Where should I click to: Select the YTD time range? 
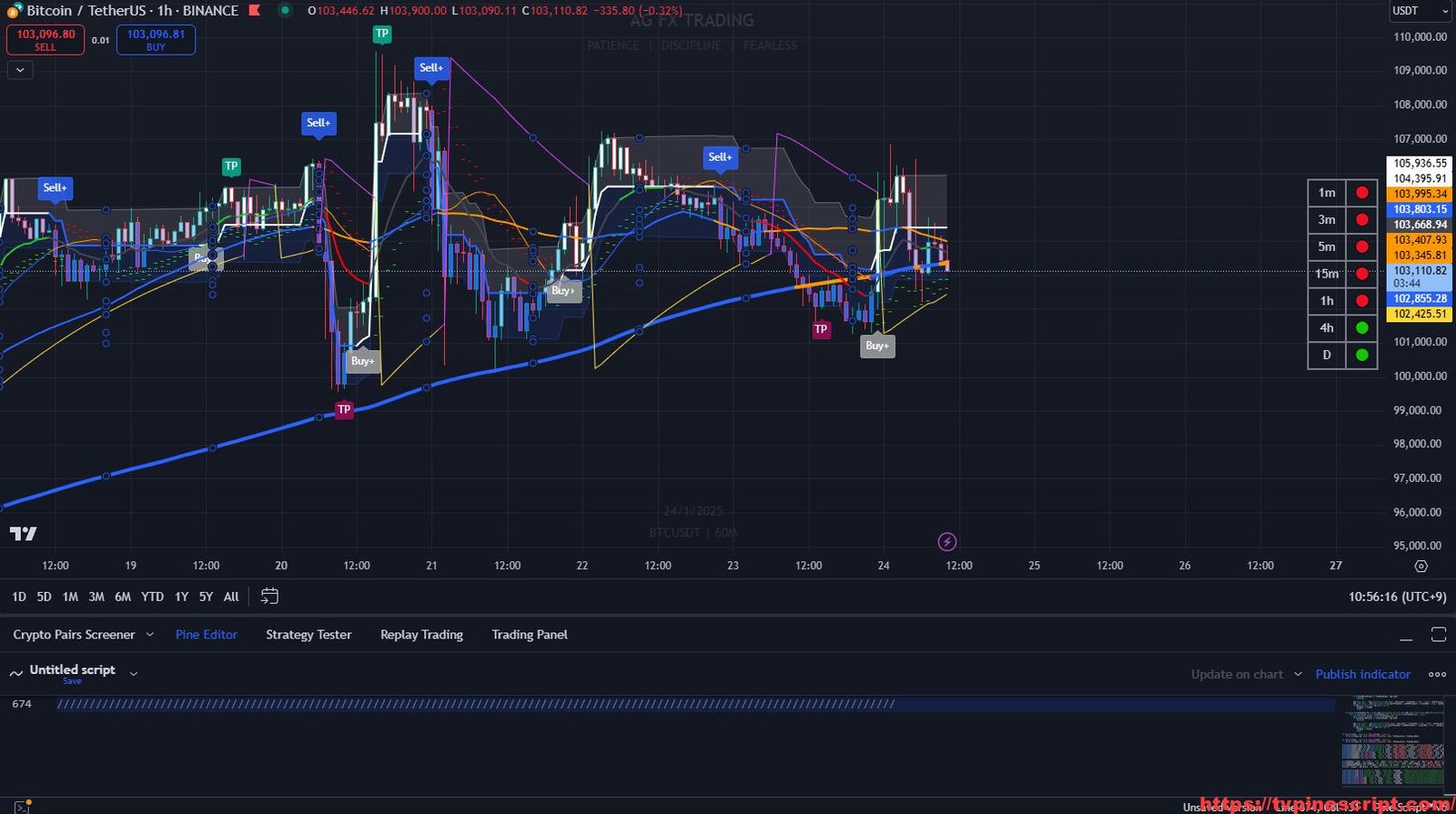click(152, 597)
